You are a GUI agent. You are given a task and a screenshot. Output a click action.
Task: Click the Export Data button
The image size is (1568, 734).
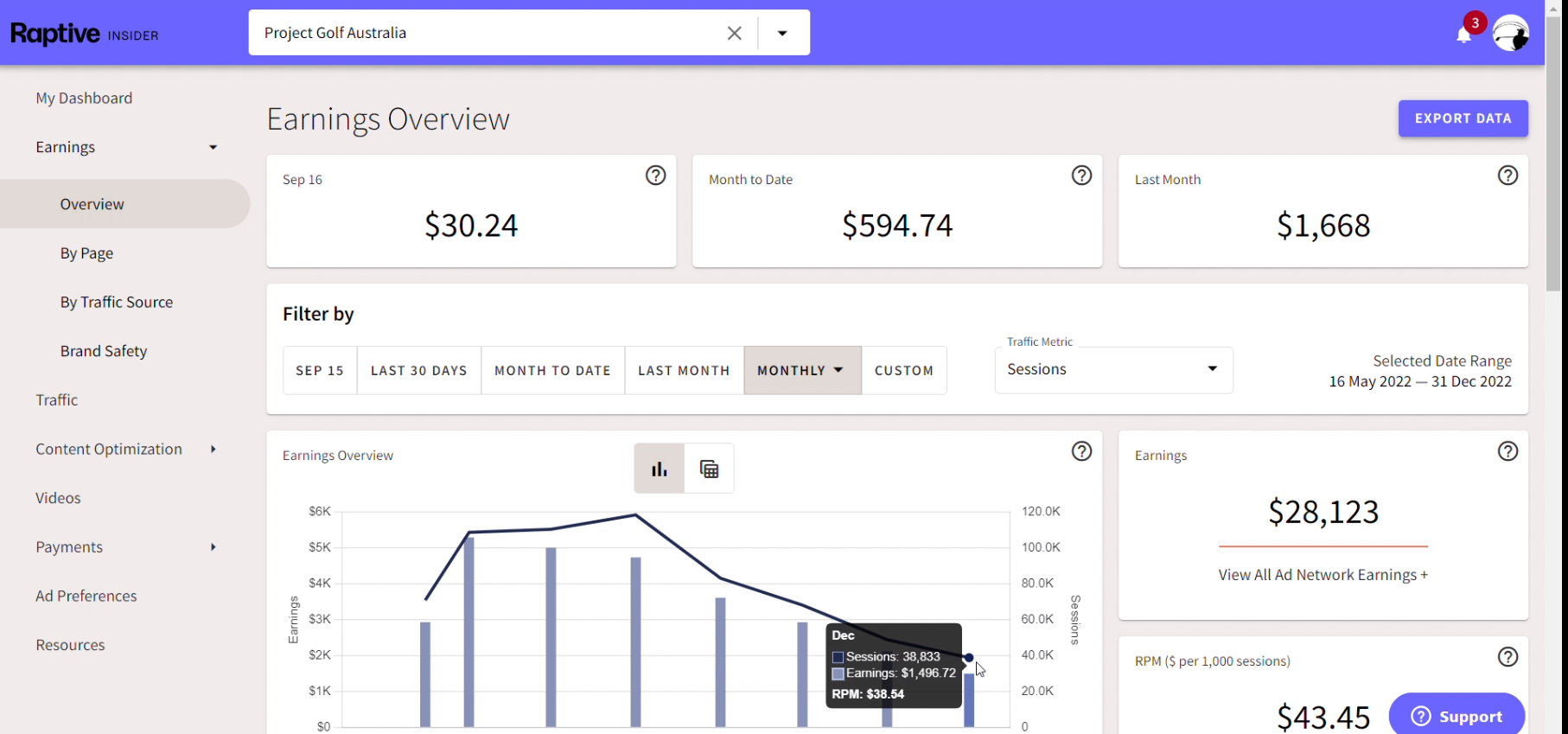(1463, 118)
